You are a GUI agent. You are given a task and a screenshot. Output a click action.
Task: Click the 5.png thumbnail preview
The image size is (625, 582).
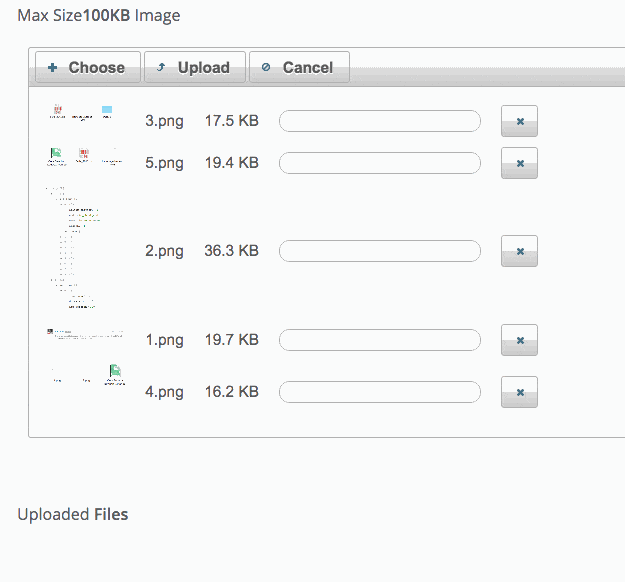pyautogui.click(x=85, y=157)
